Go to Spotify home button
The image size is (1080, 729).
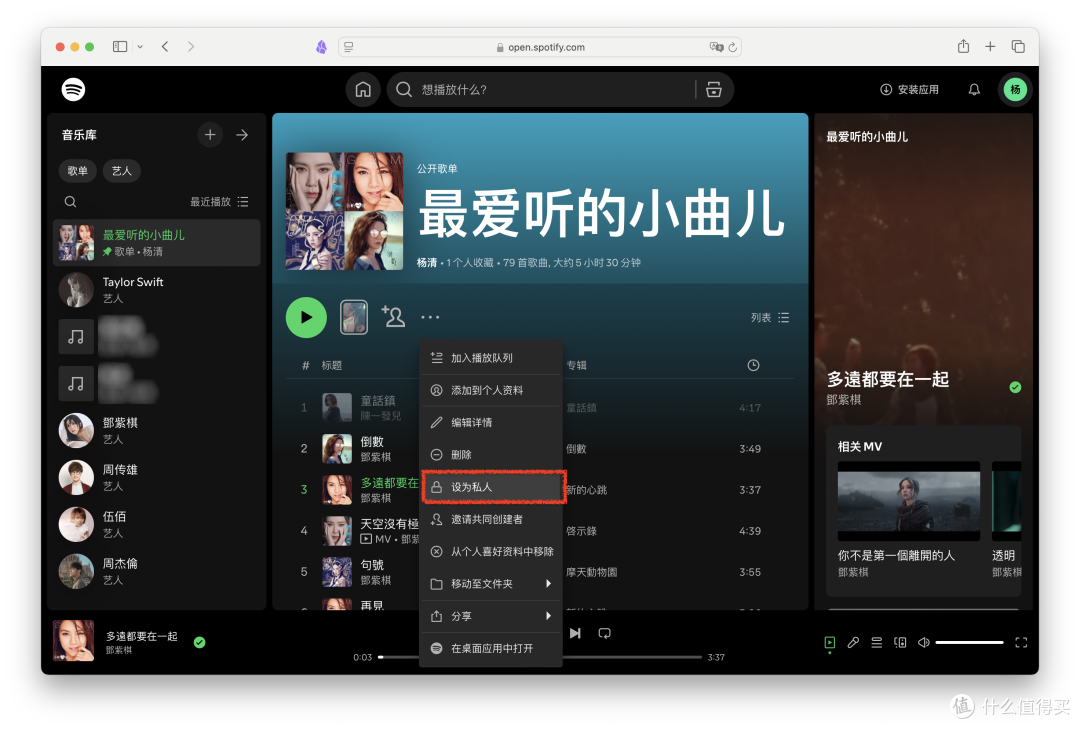363,90
